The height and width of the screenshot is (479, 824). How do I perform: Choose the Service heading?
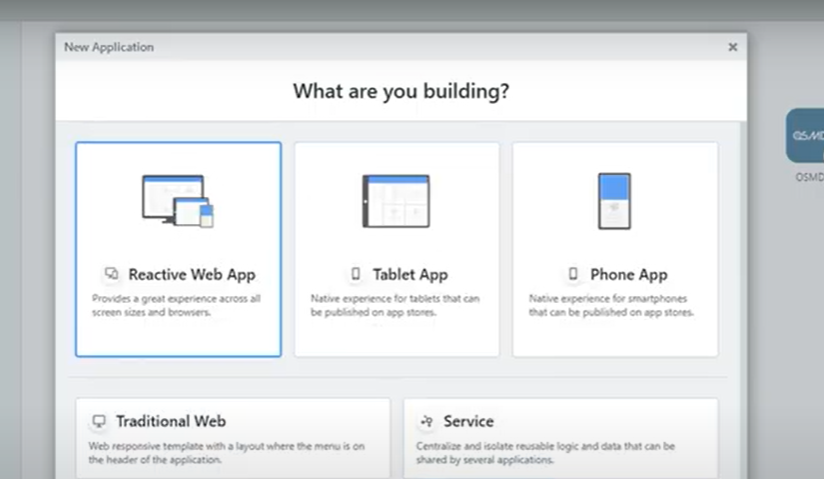tap(469, 422)
